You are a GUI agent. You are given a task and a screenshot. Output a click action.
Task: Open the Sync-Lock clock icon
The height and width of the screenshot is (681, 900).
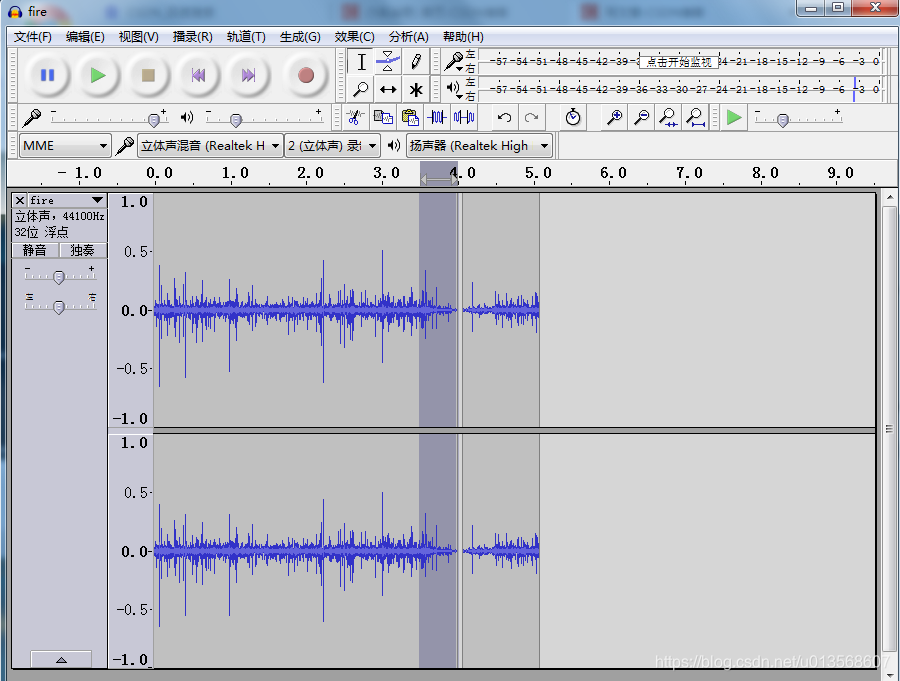pyautogui.click(x=572, y=118)
